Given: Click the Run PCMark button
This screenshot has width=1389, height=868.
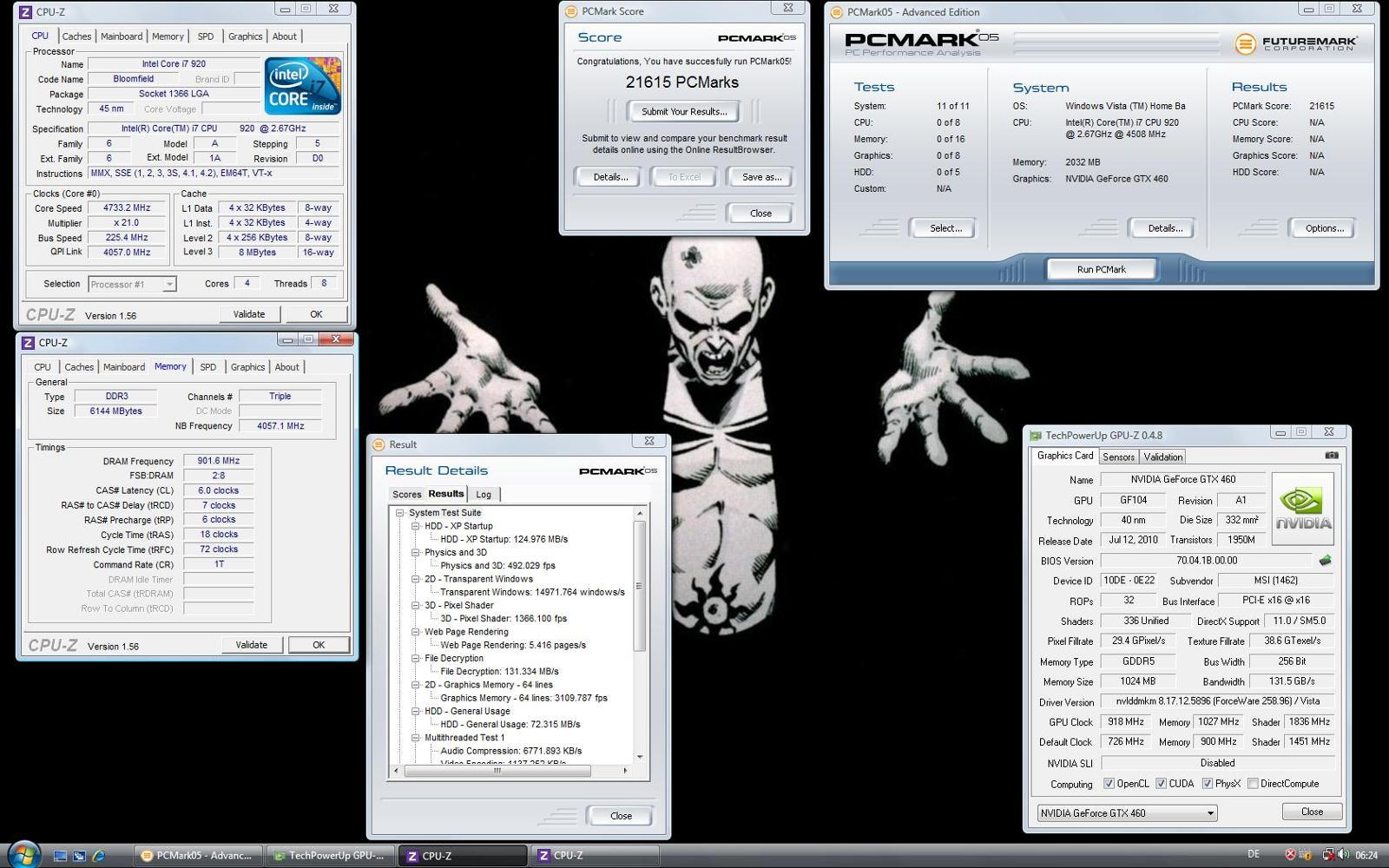Looking at the screenshot, I should pos(1101,270).
